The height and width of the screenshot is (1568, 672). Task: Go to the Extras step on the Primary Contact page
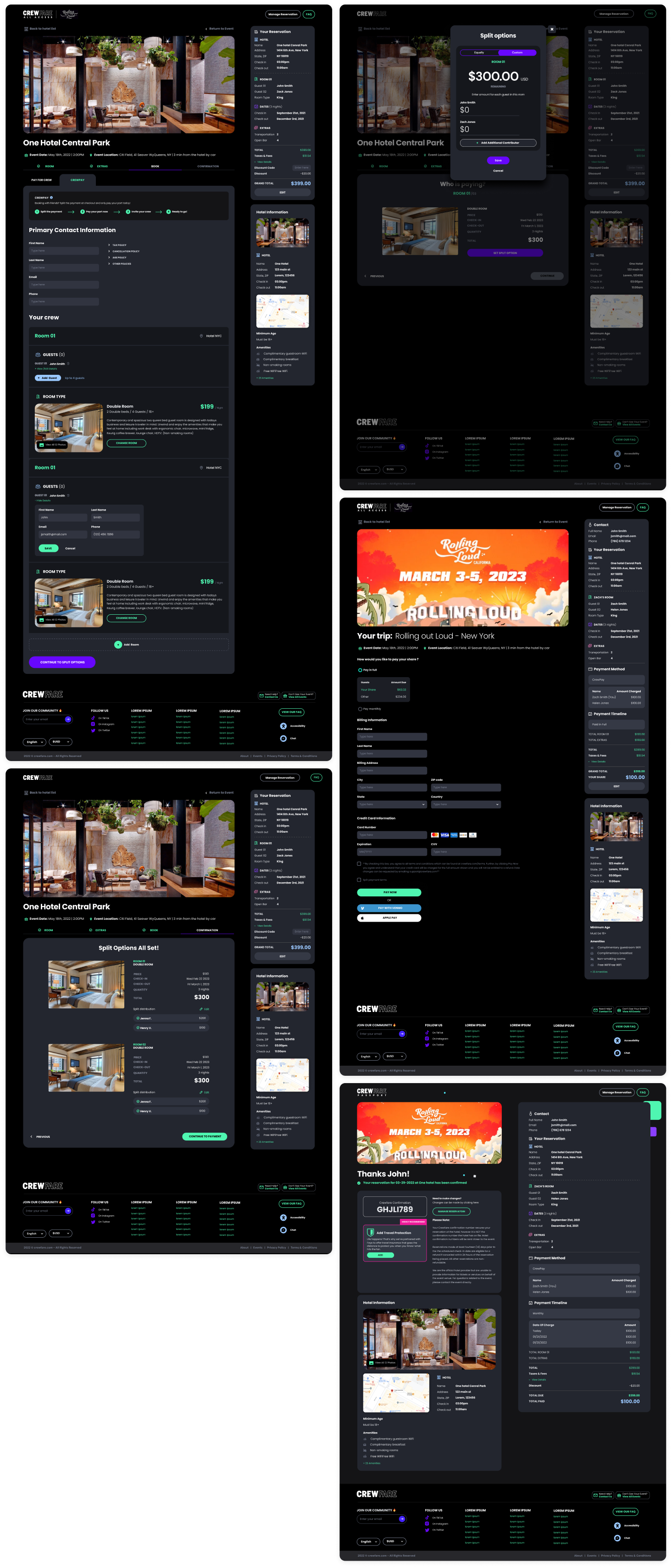[99, 166]
